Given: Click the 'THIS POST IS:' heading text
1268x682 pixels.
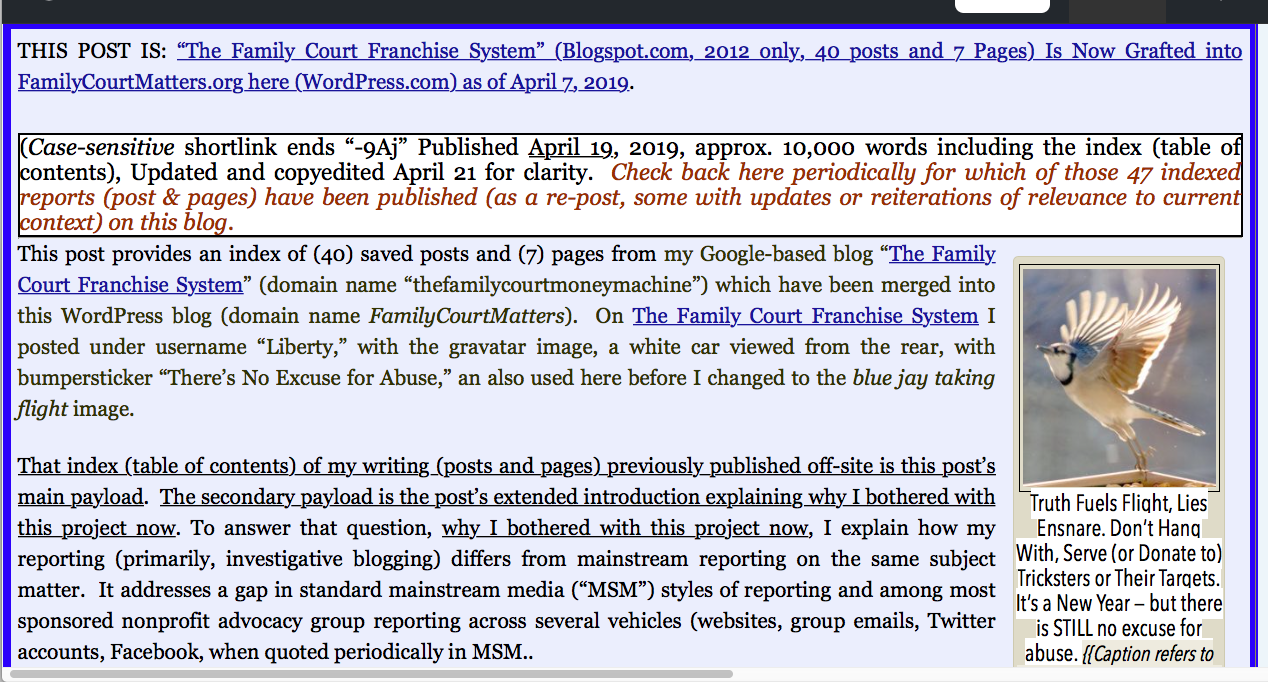Looking at the screenshot, I should click(93, 51).
